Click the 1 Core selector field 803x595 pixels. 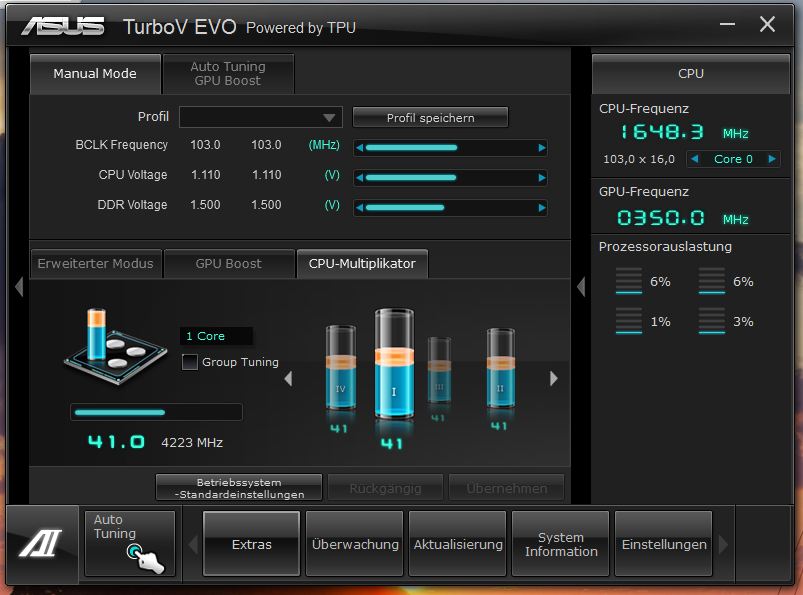pos(216,336)
